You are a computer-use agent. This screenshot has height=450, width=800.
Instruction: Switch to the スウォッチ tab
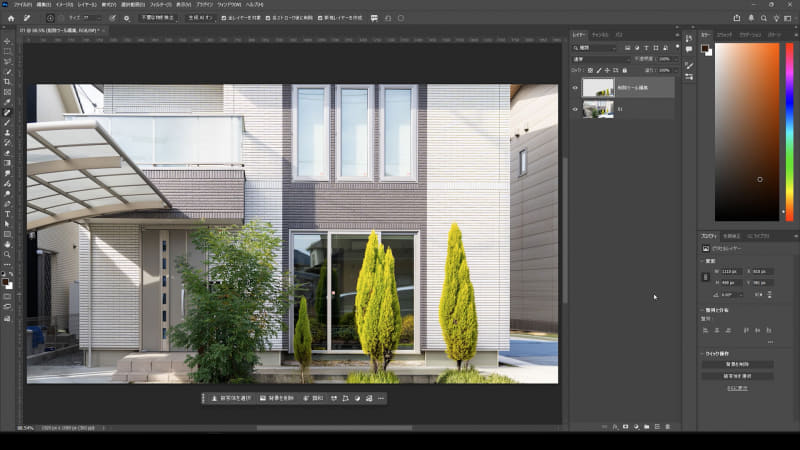[x=724, y=35]
